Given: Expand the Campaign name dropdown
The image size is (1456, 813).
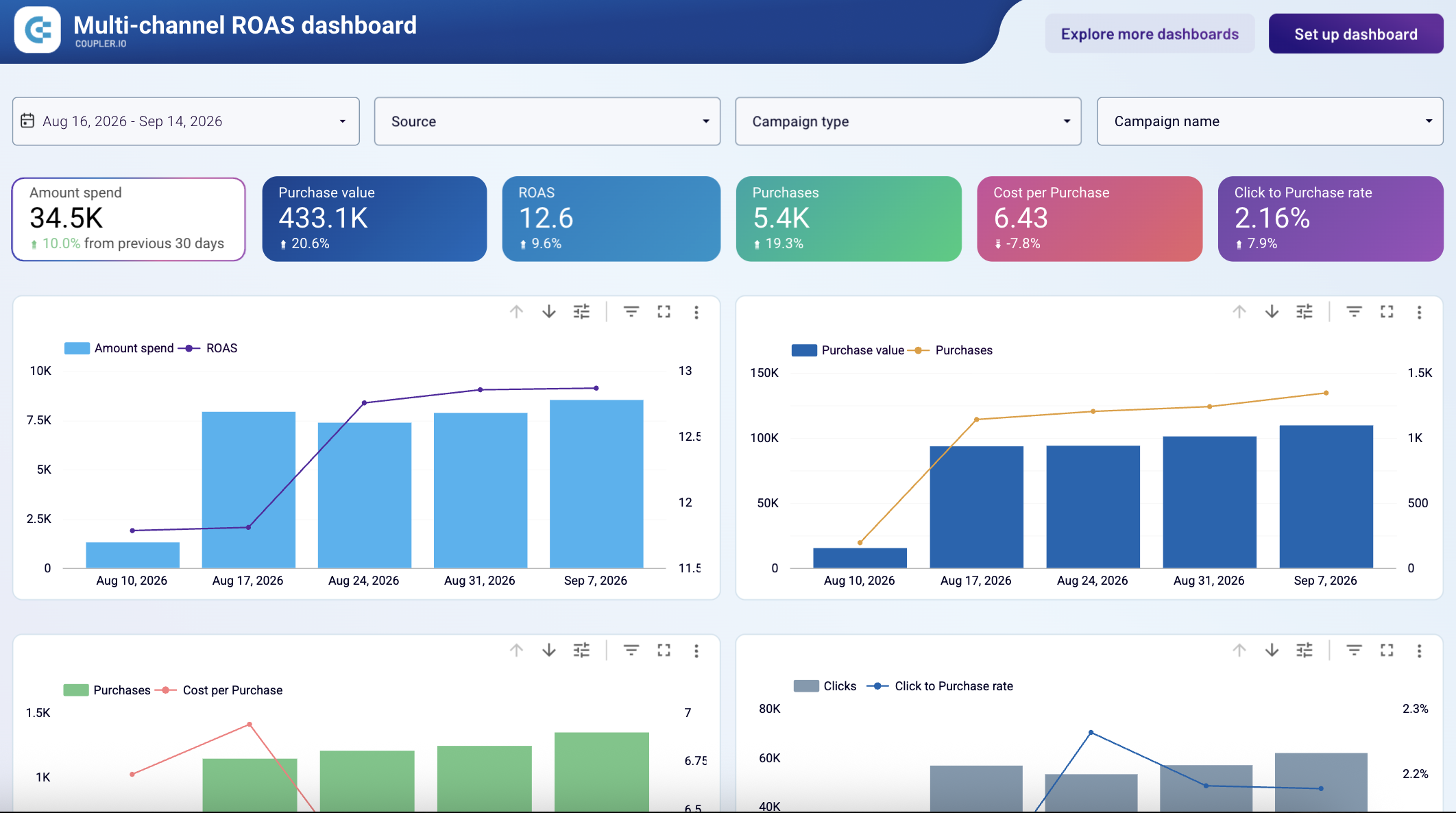Looking at the screenshot, I should [x=1270, y=121].
